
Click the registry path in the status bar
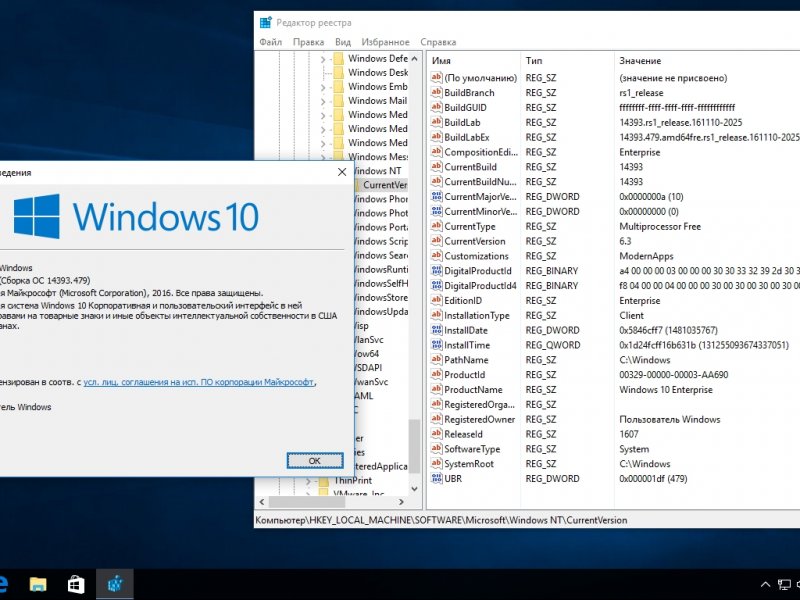(x=441, y=520)
